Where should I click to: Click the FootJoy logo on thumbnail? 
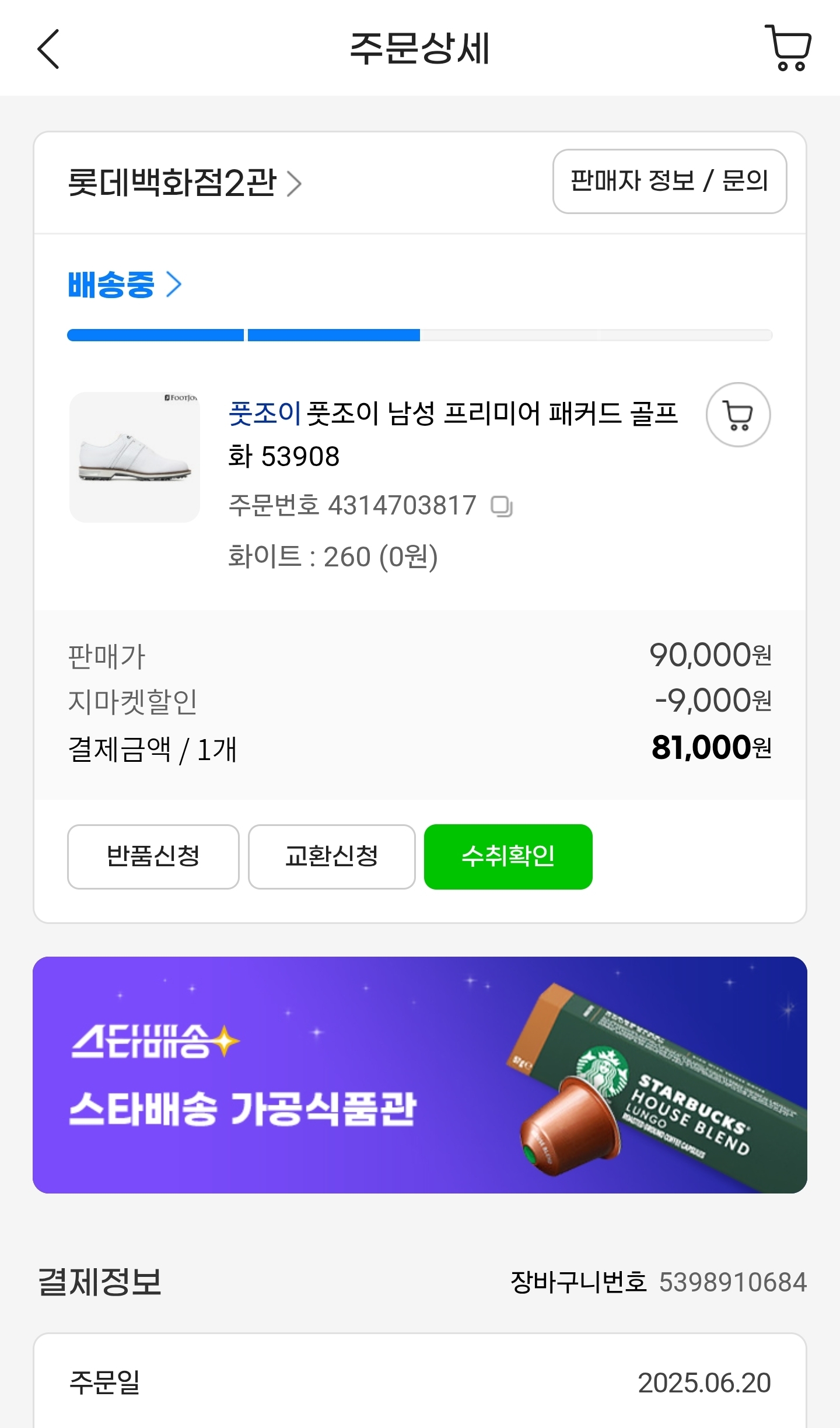coord(181,398)
